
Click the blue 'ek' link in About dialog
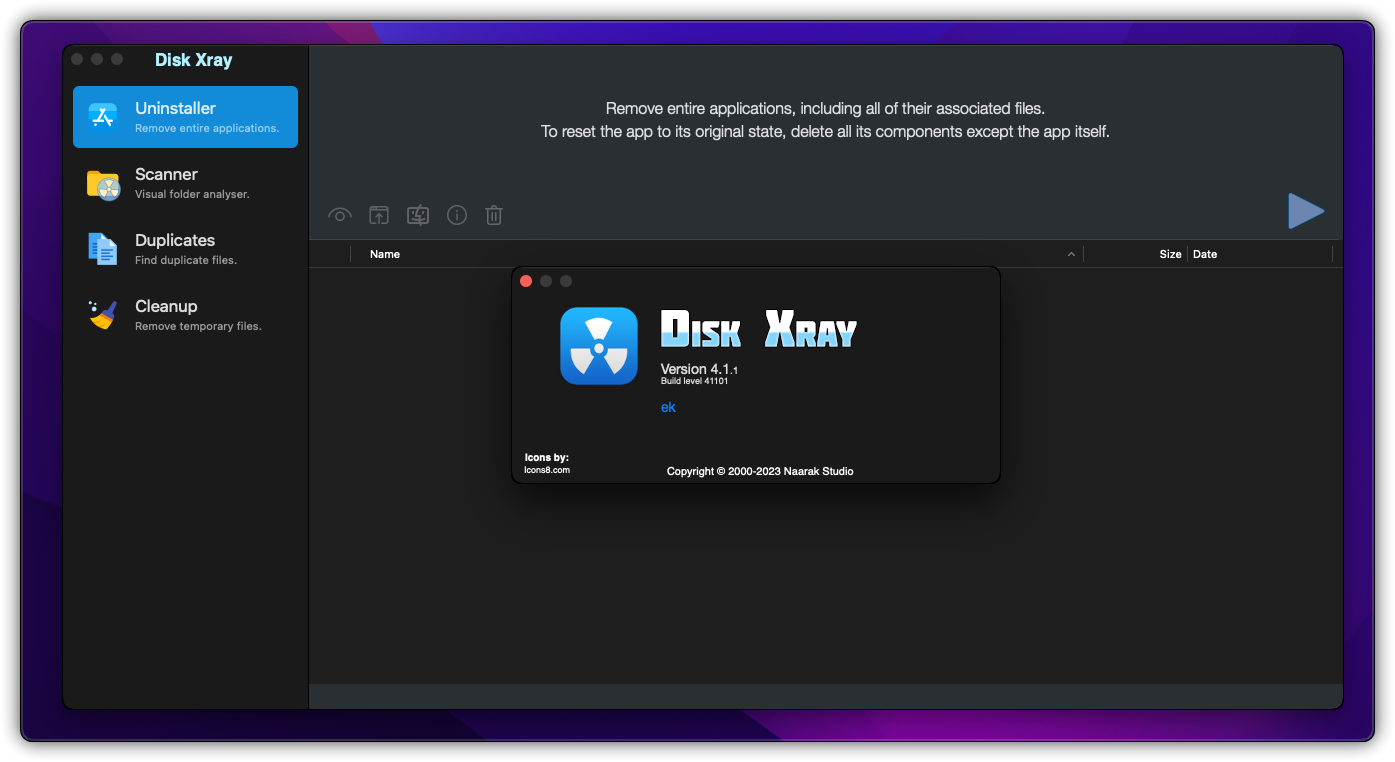[x=668, y=407]
